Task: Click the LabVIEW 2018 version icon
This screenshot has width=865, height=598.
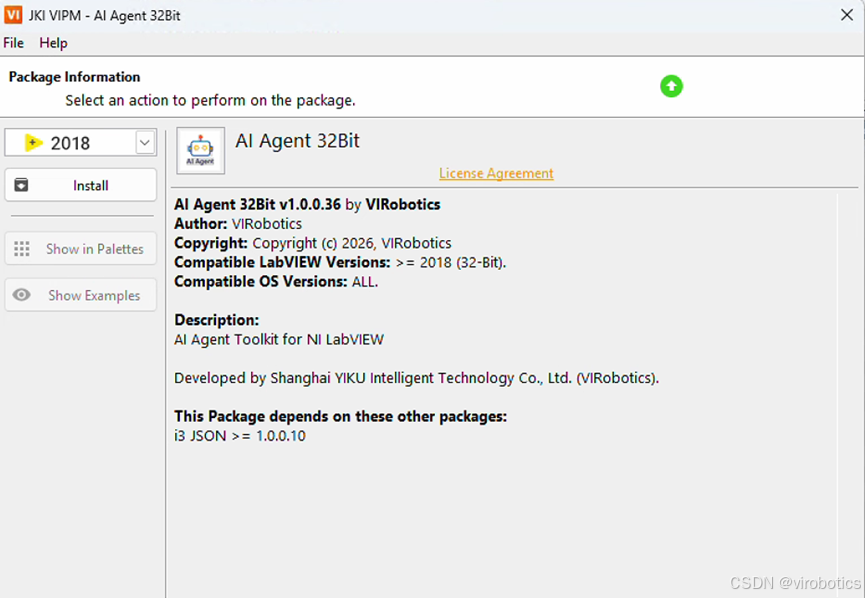Action: coord(33,143)
